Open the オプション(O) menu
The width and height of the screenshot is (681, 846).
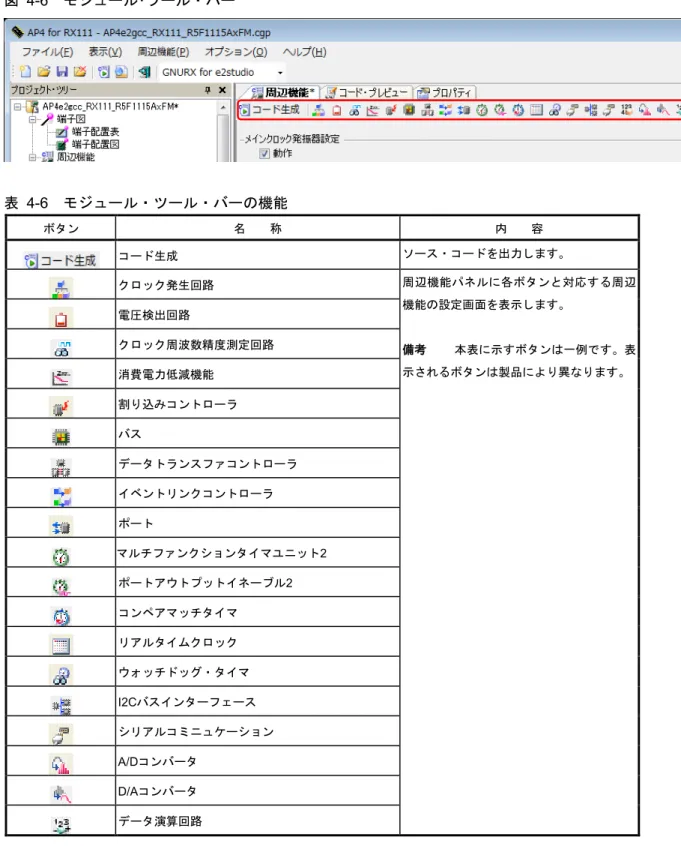(236, 52)
